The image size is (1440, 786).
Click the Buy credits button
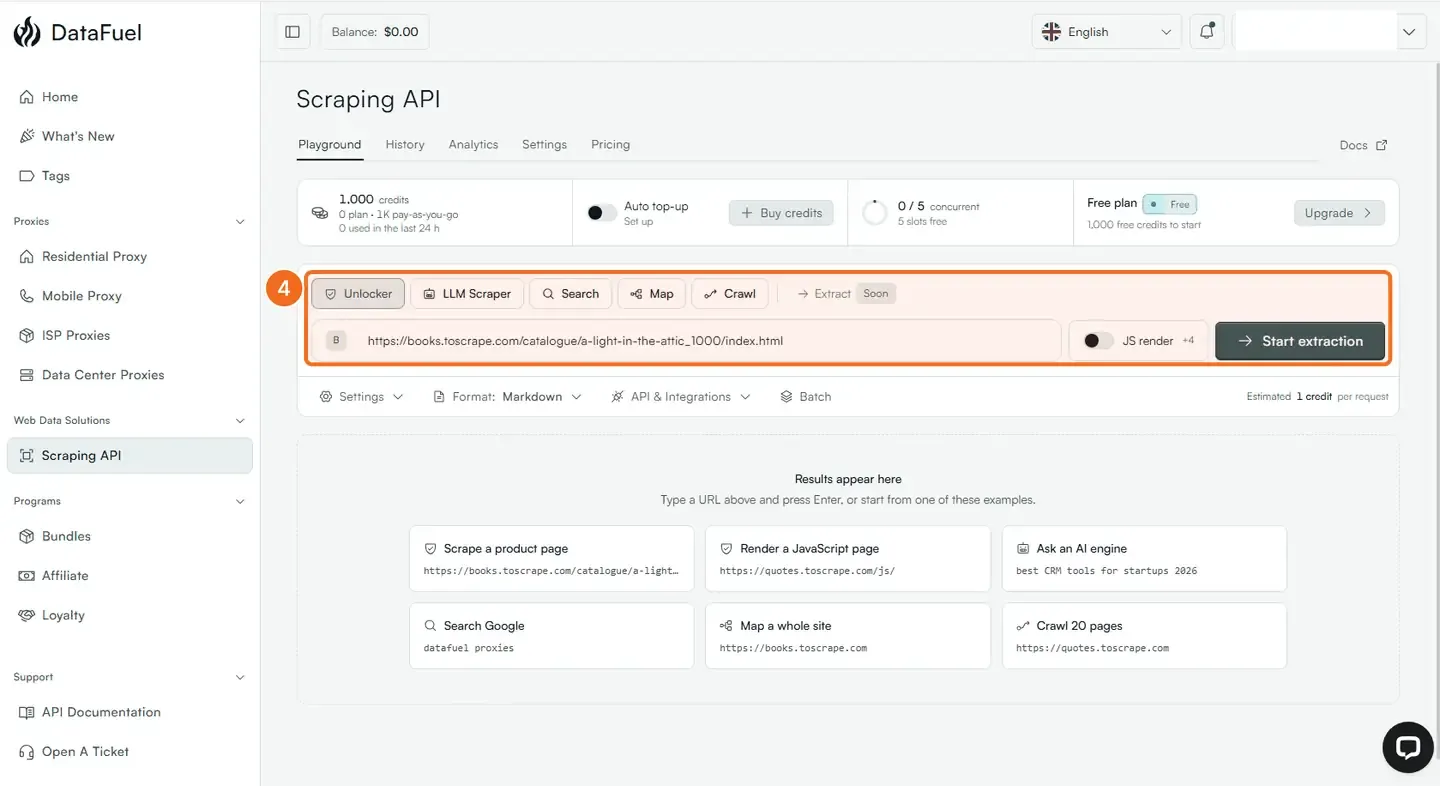pyautogui.click(x=781, y=213)
